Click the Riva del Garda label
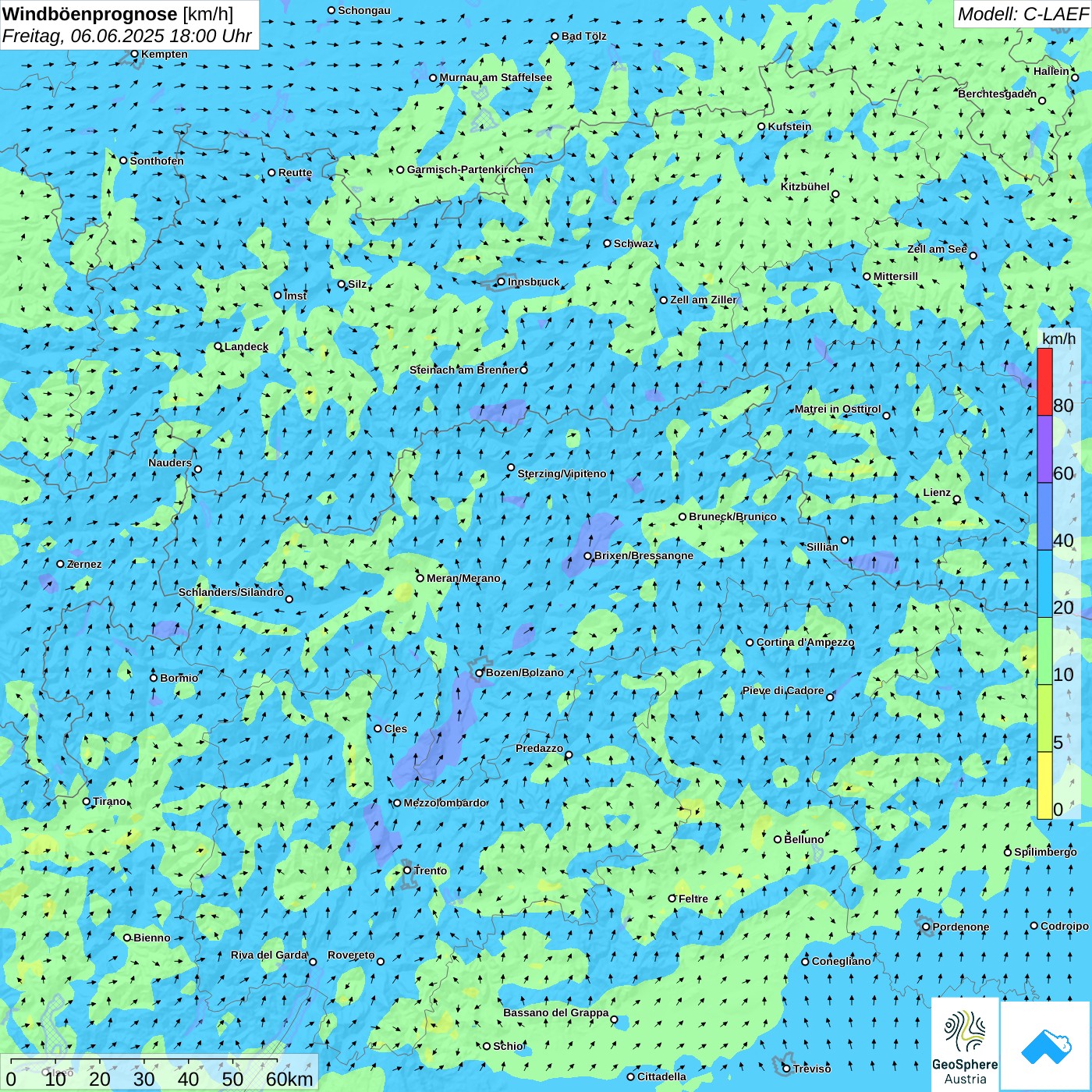 click(x=269, y=955)
